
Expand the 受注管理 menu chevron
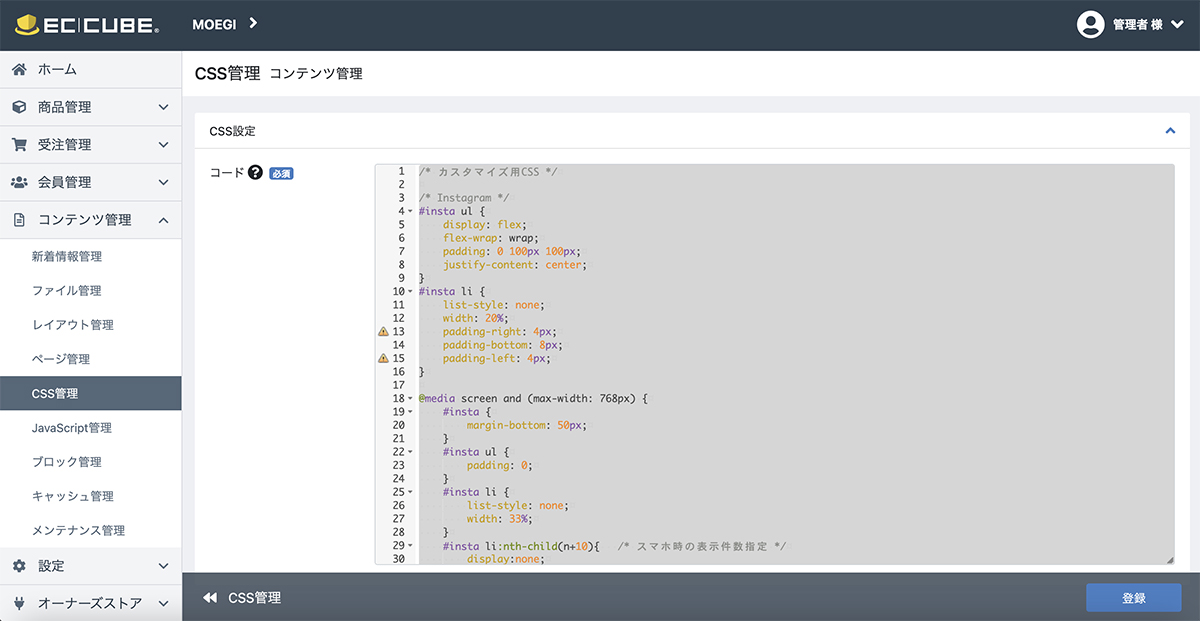tap(164, 145)
